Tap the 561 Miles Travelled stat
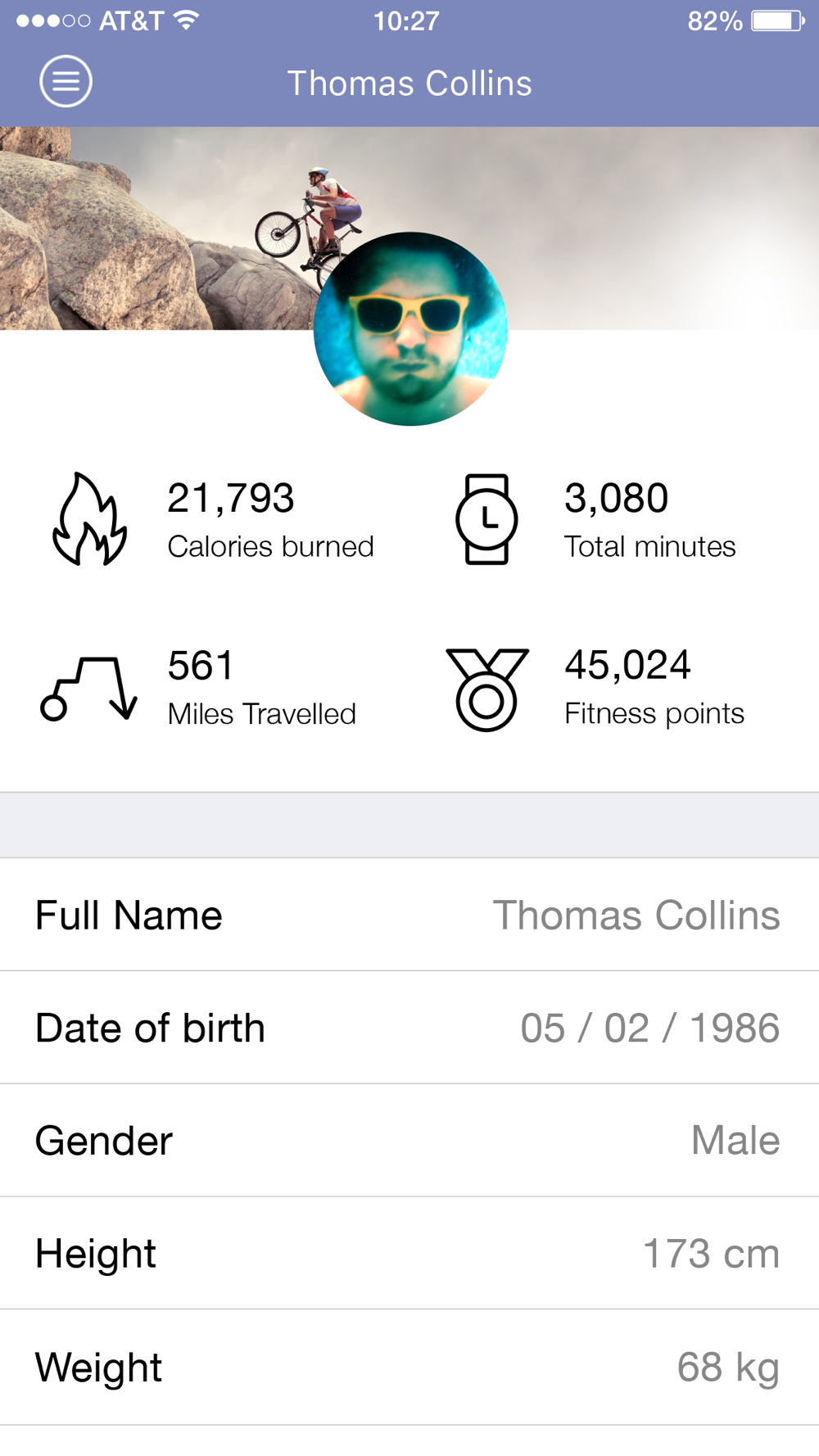 pos(261,689)
